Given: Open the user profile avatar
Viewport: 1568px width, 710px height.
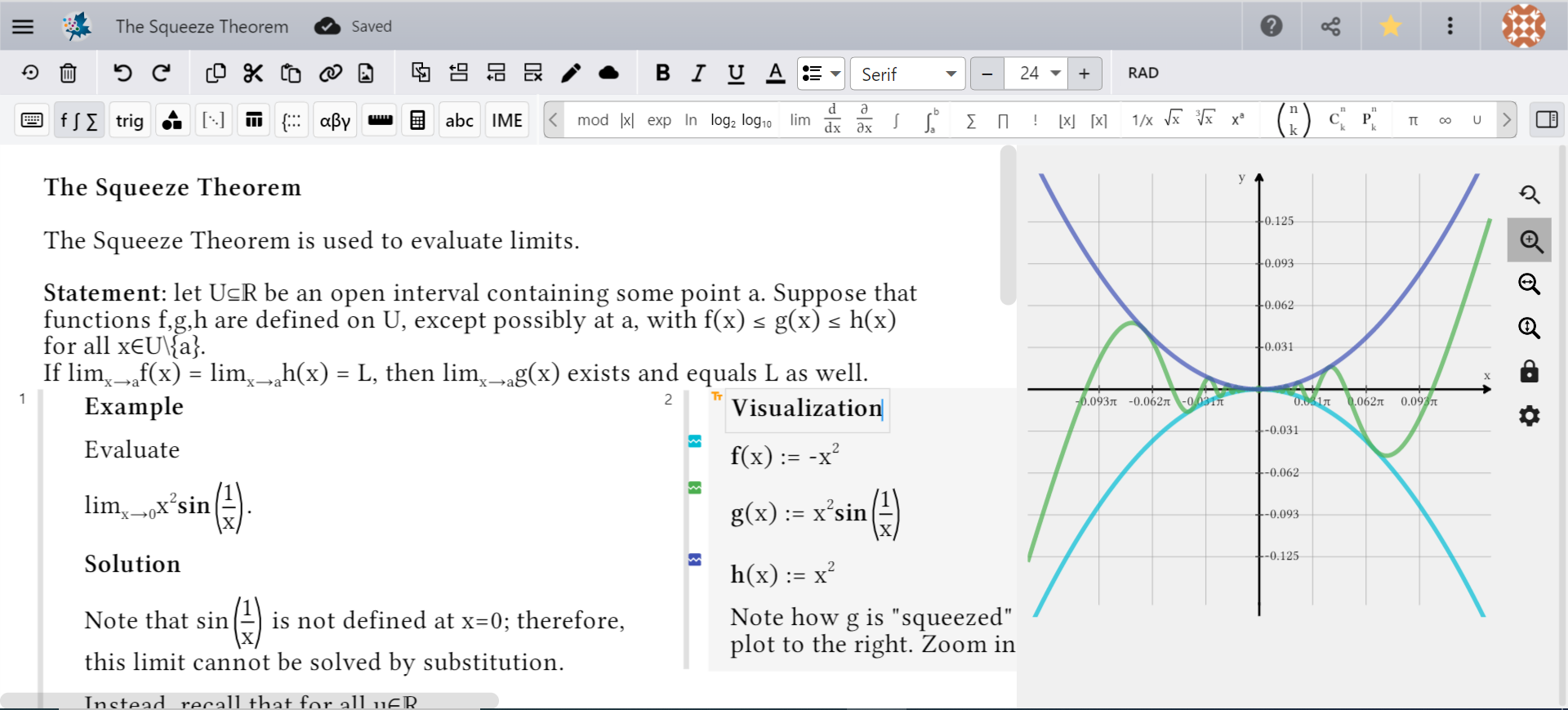Looking at the screenshot, I should pos(1524,26).
